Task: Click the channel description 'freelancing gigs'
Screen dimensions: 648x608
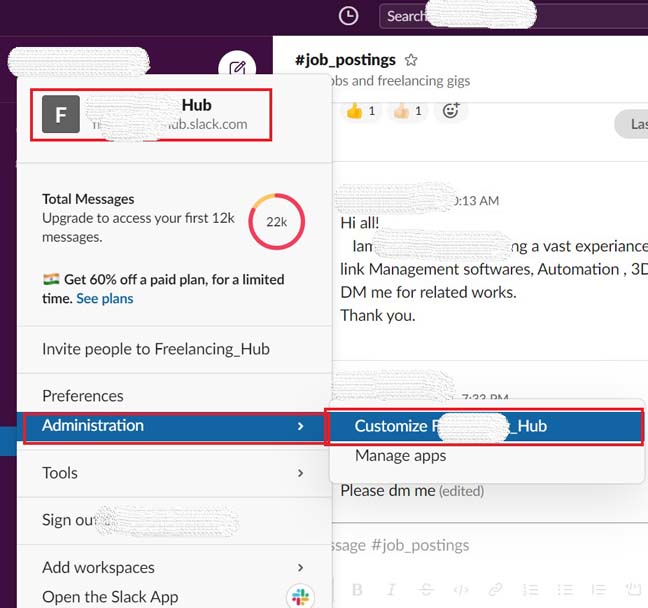Action: (x=424, y=81)
